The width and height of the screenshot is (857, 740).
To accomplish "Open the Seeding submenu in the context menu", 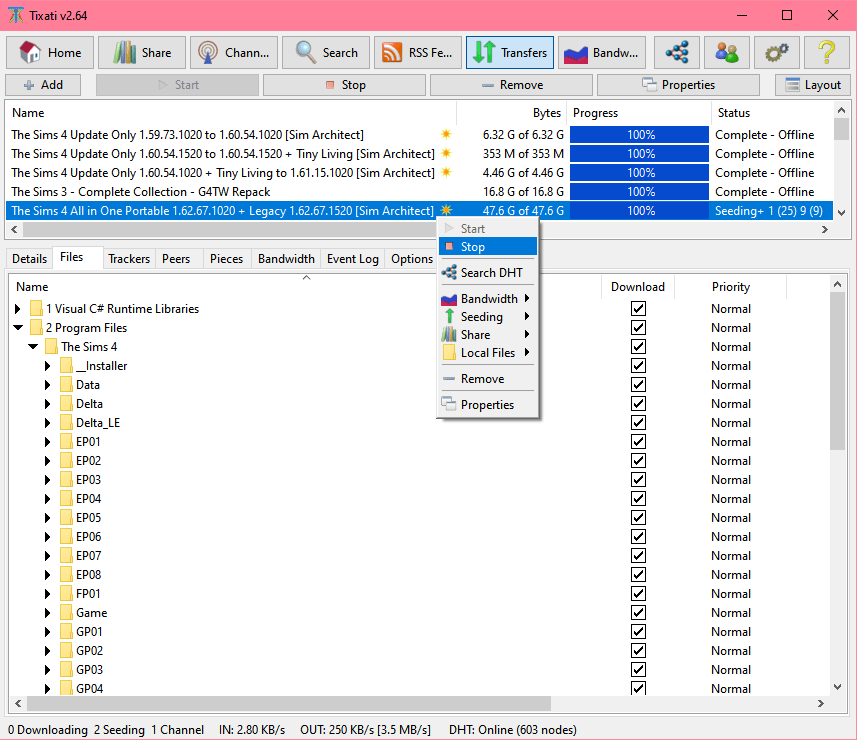I will (x=488, y=316).
